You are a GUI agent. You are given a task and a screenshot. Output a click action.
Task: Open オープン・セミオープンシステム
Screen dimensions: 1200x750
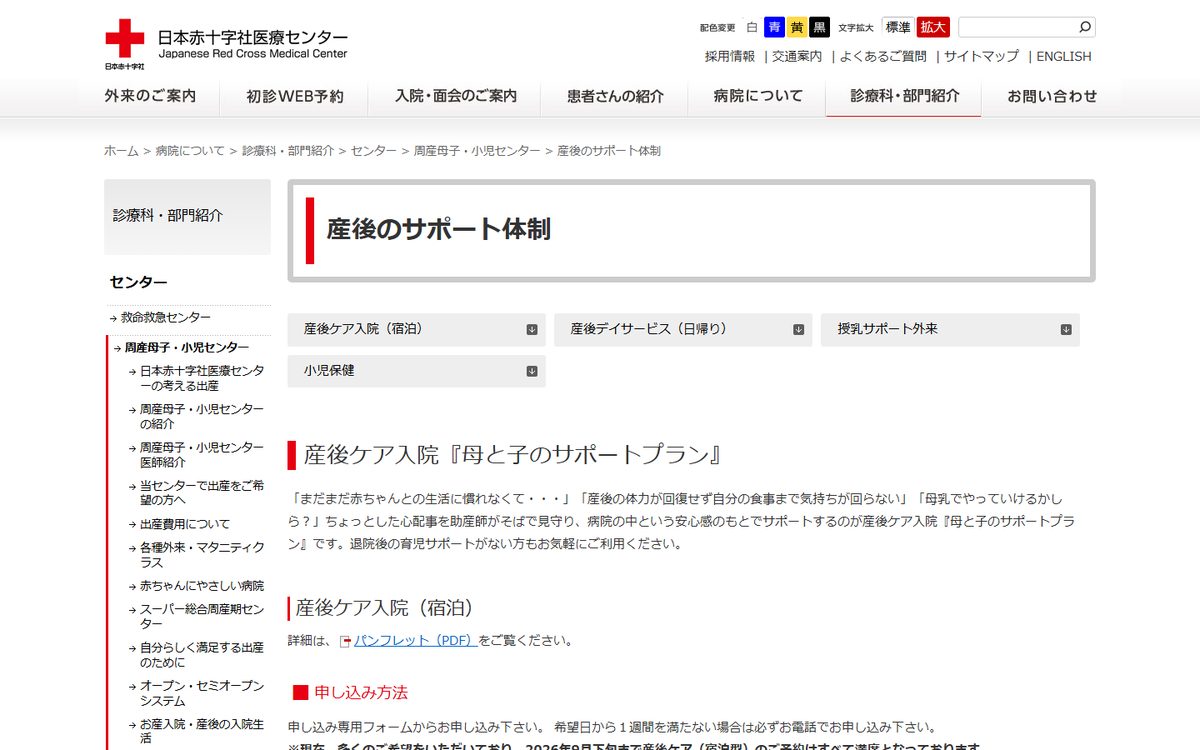(203, 693)
